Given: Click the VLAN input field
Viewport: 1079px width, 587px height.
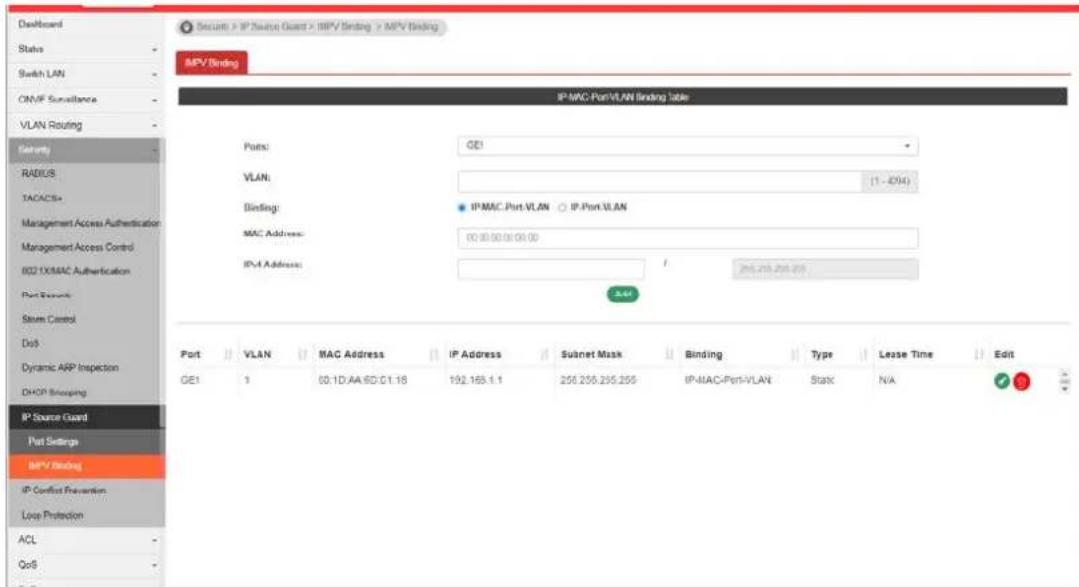Looking at the screenshot, I should (x=660, y=181).
